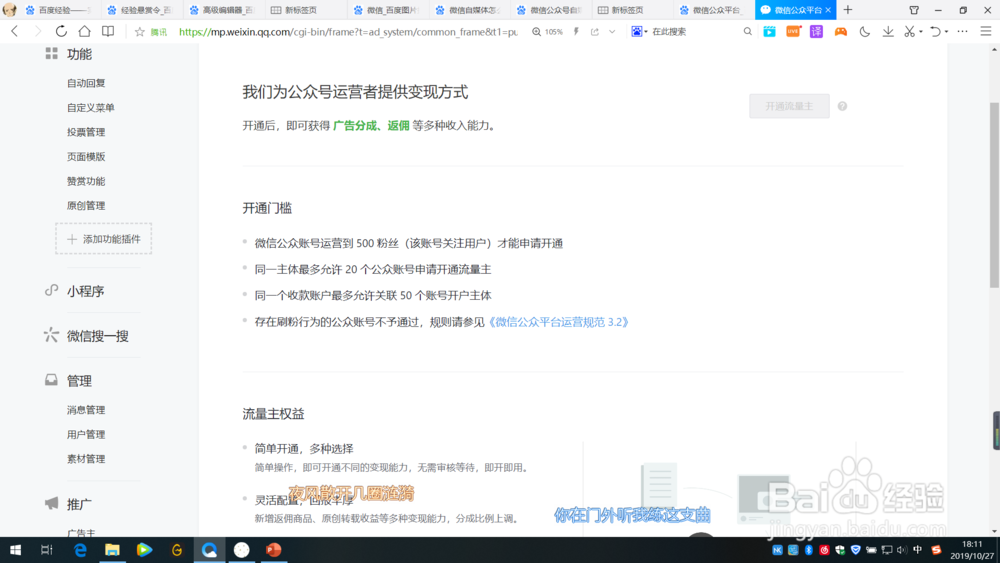Open the '微信公众平台运营规范 3.2' link

(x=559, y=322)
